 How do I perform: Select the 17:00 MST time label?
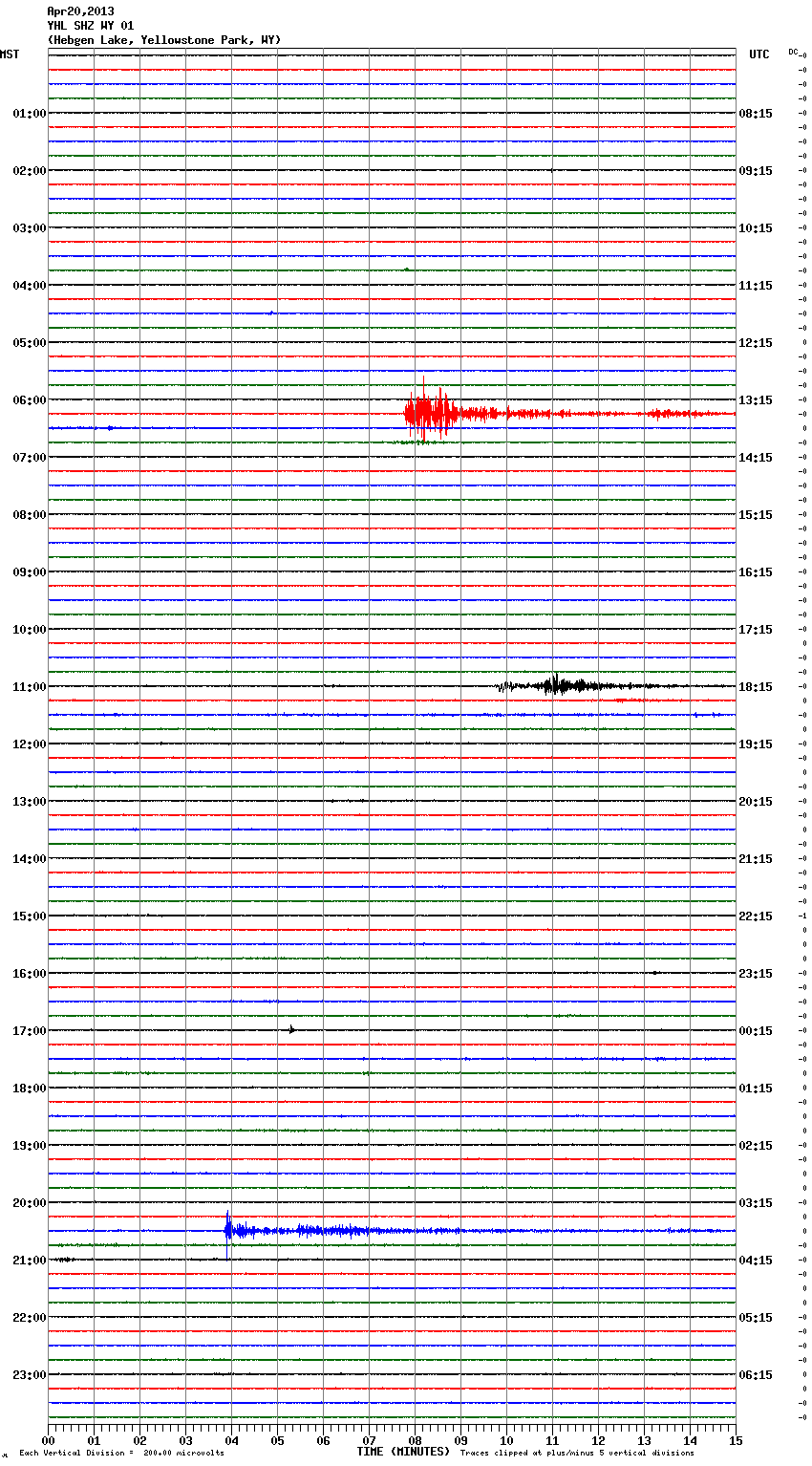point(30,1031)
